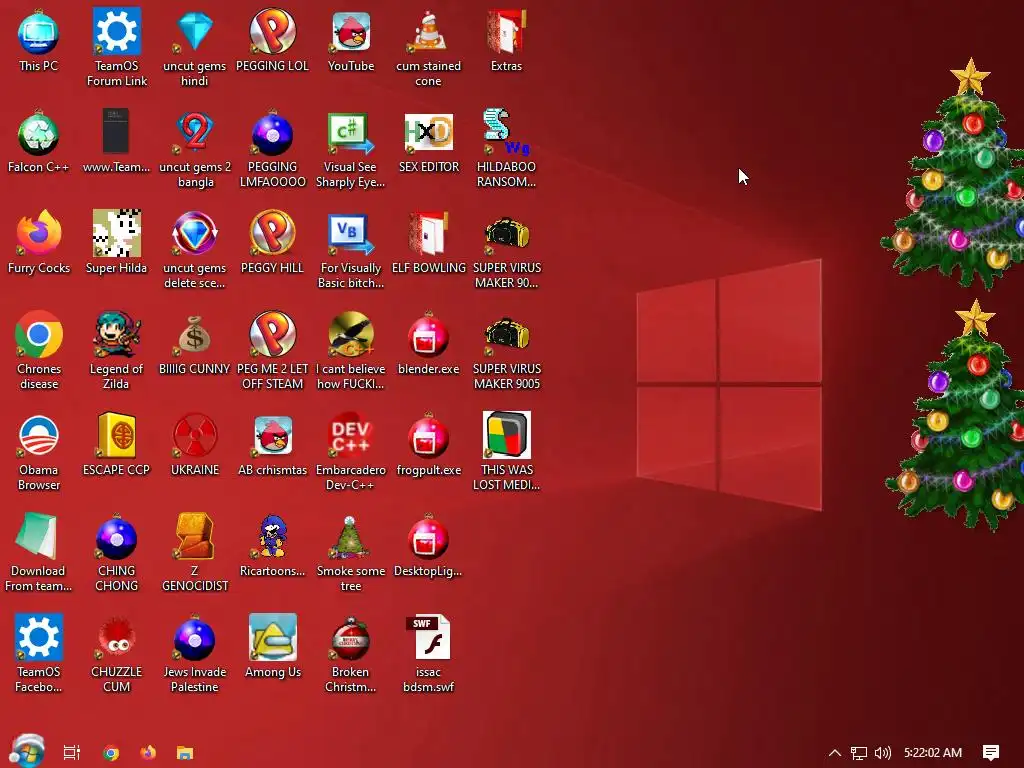Click the taskbar clock showing 5:22:02 AM
This screenshot has height=768, width=1024.
pos(933,753)
